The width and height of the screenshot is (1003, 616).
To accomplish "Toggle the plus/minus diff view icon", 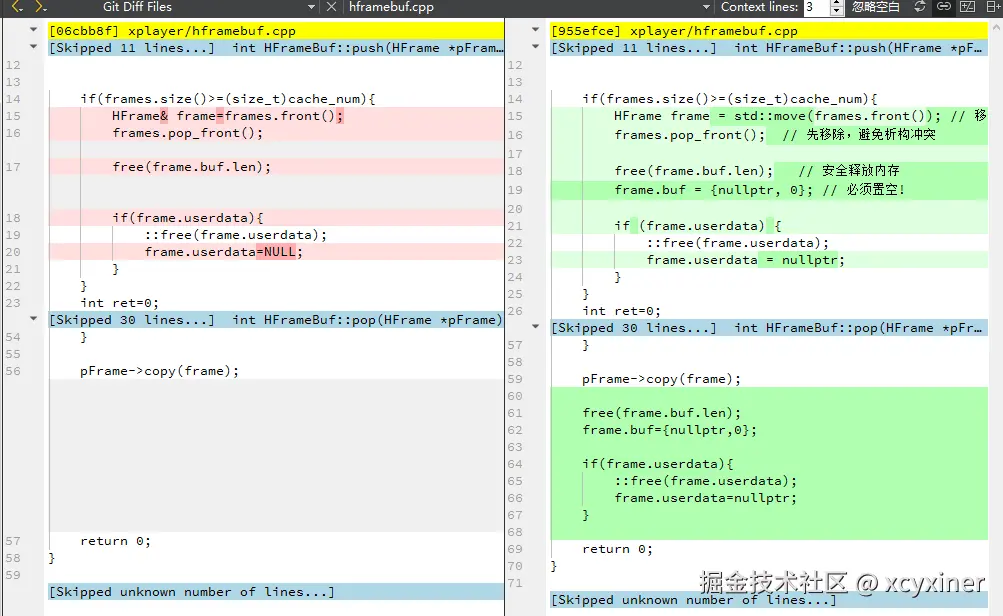I will coord(968,7).
